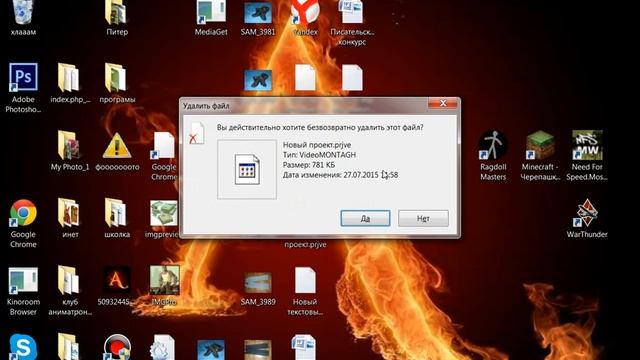
Task: Select the SAM_3989 image file
Action: tap(258, 289)
